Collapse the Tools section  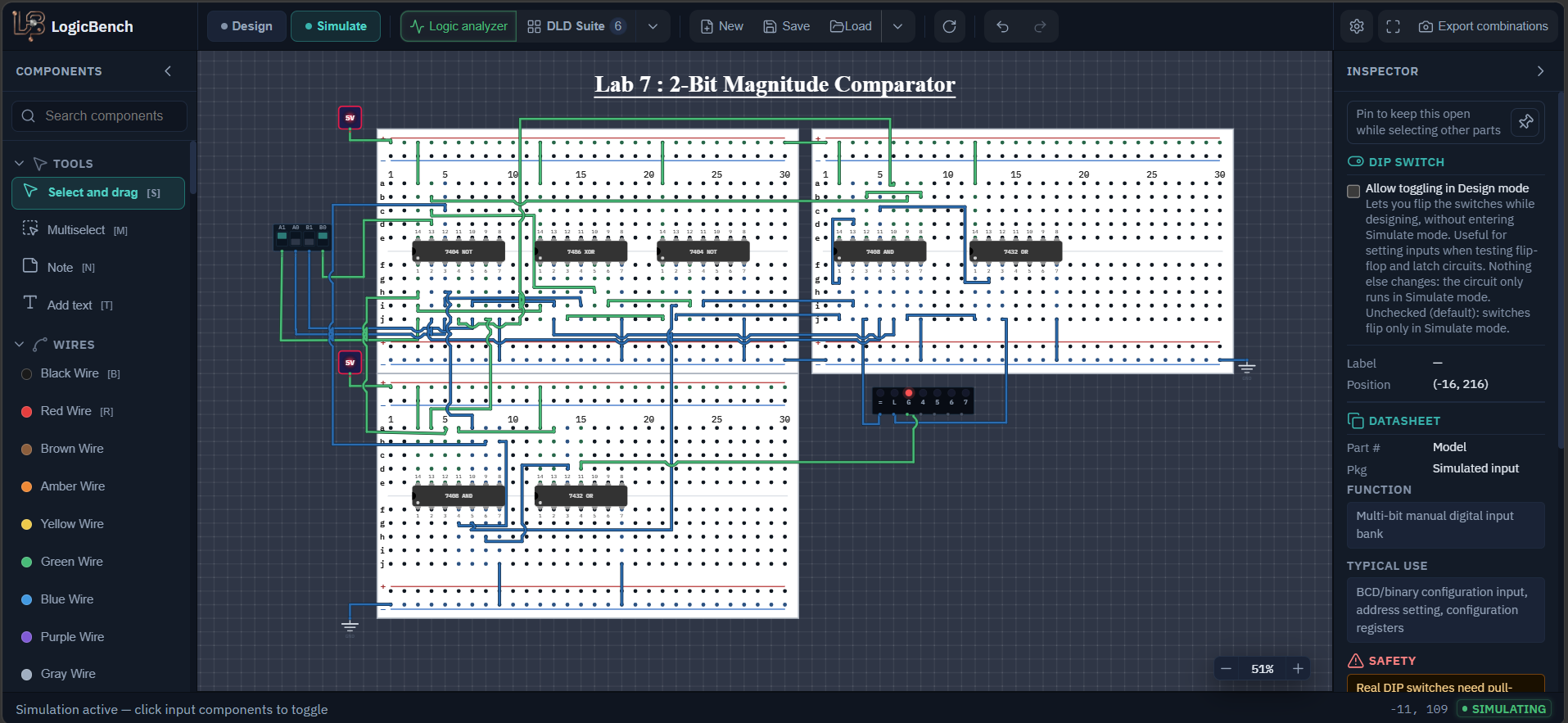pos(20,164)
